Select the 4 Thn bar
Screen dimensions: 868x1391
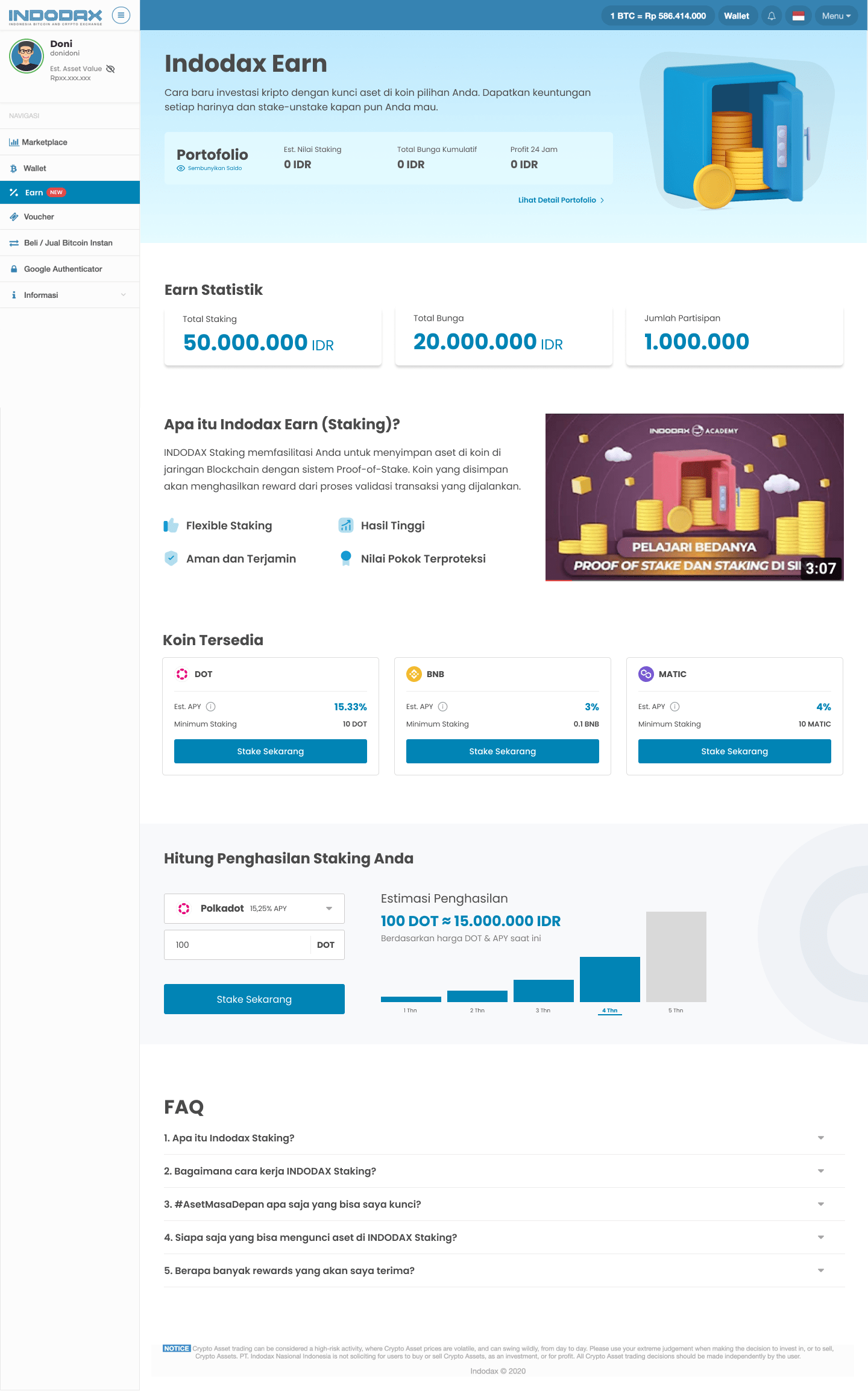610,979
